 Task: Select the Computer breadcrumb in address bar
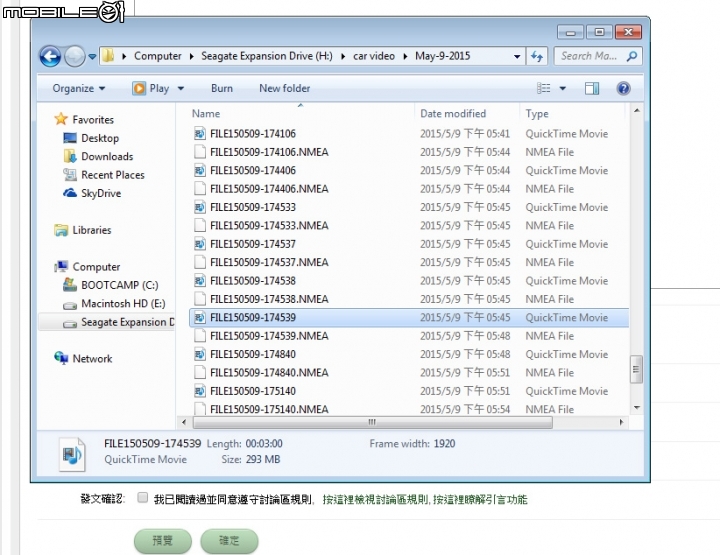click(x=158, y=56)
